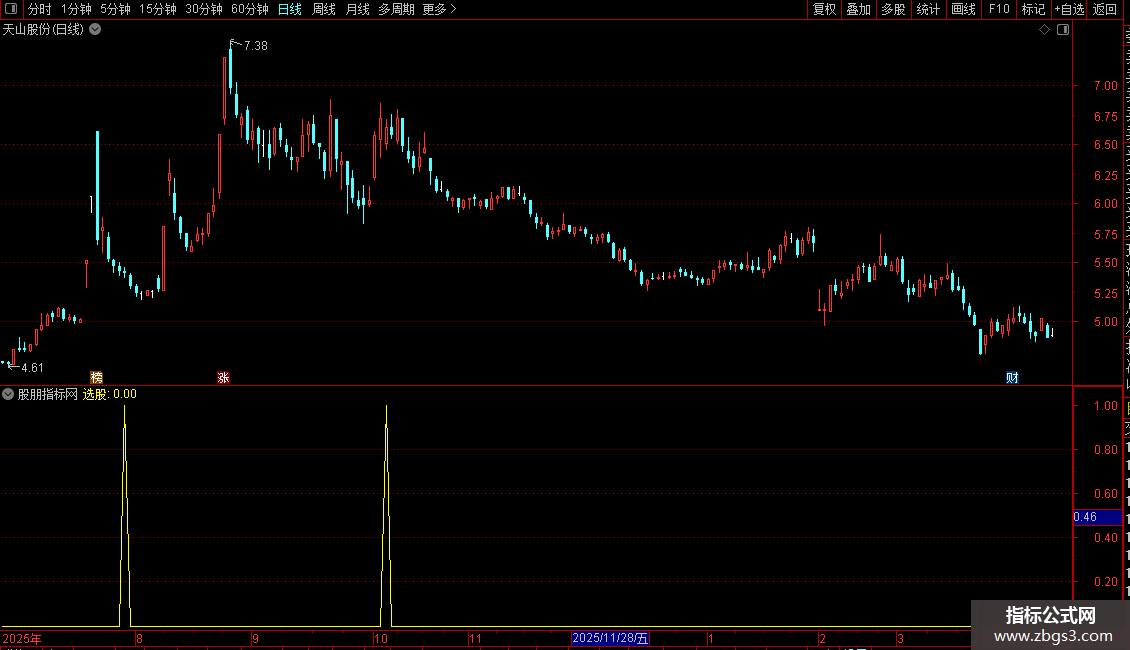Image resolution: width=1130 pixels, height=650 pixels.
Task: Add stock with +自选 button
Action: point(1069,9)
